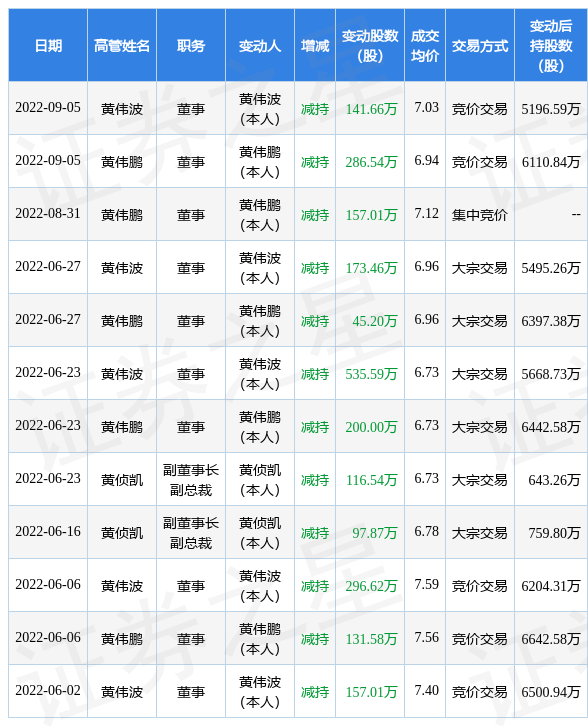Screen dimensions: 588x726
Task: Click the 交易方式 header
Action: [x=480, y=45]
